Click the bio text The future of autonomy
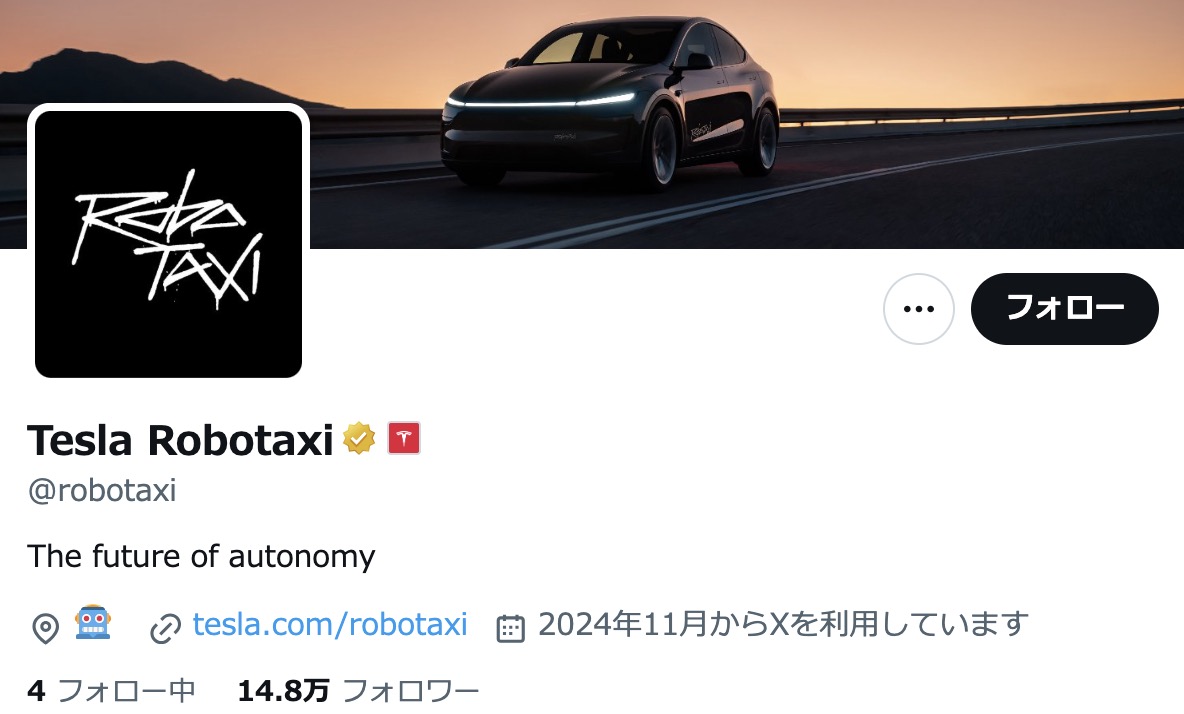 point(201,557)
